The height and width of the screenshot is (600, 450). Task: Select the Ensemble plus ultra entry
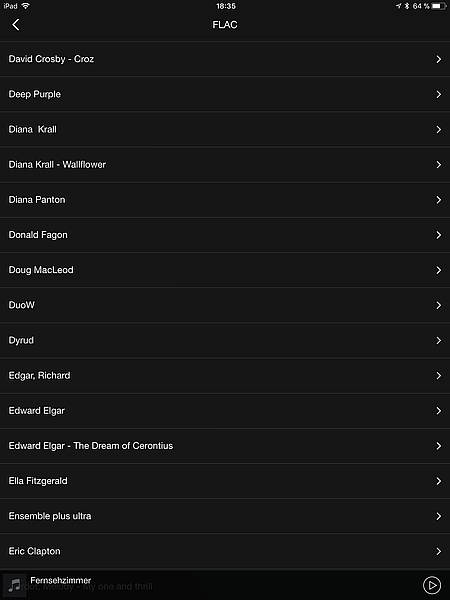coord(225,516)
